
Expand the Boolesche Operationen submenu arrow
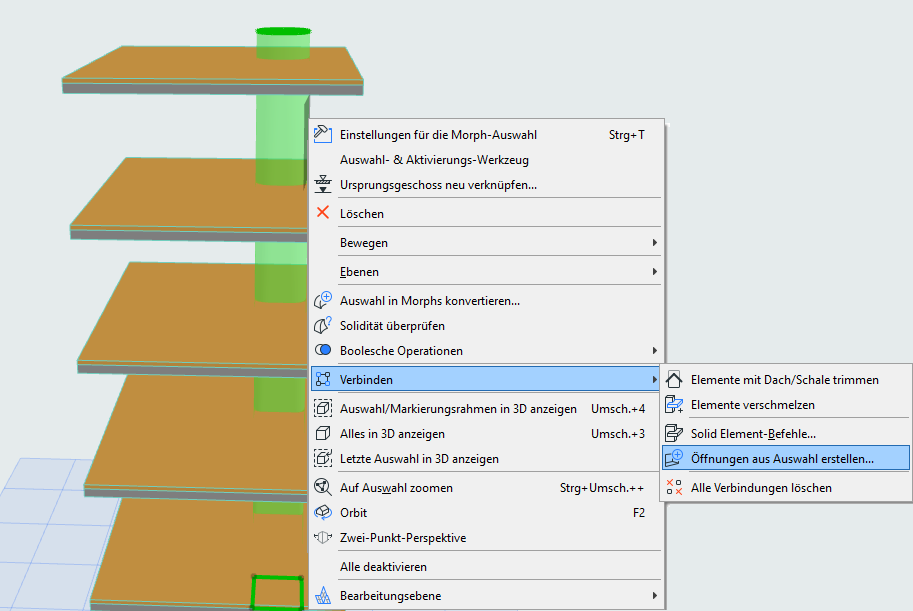pyautogui.click(x=654, y=351)
